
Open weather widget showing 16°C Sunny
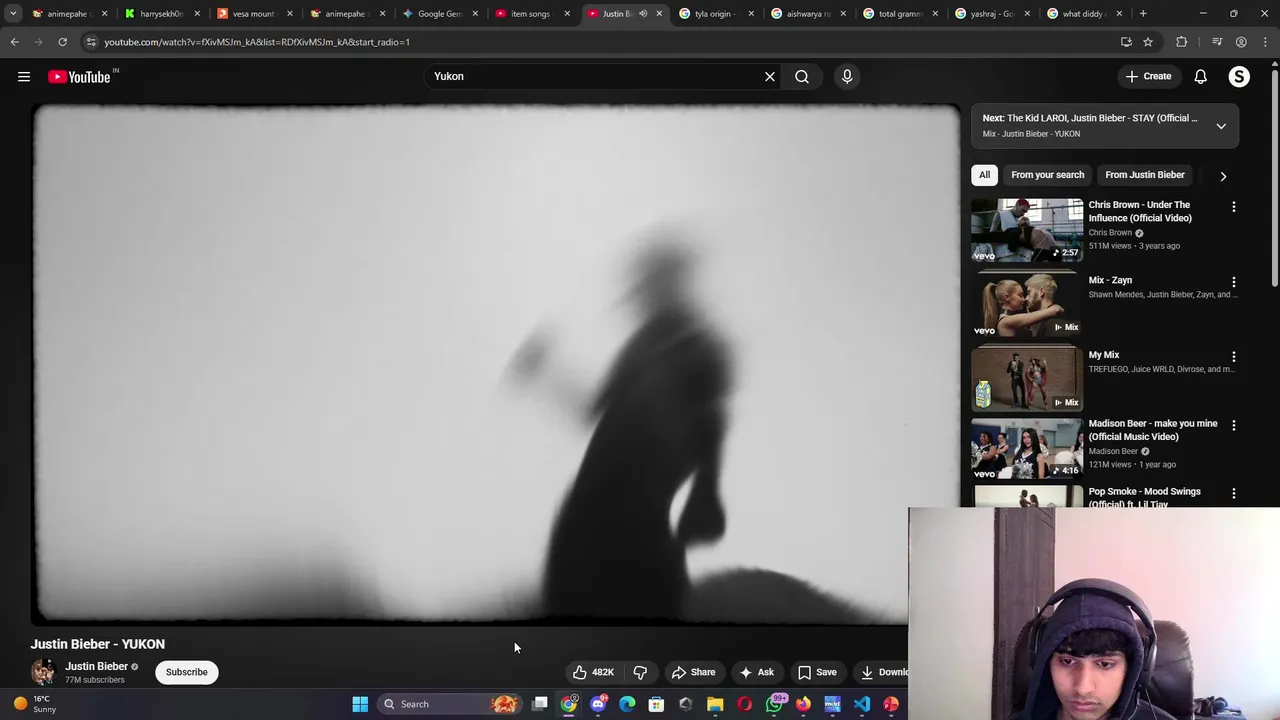click(x=34, y=704)
